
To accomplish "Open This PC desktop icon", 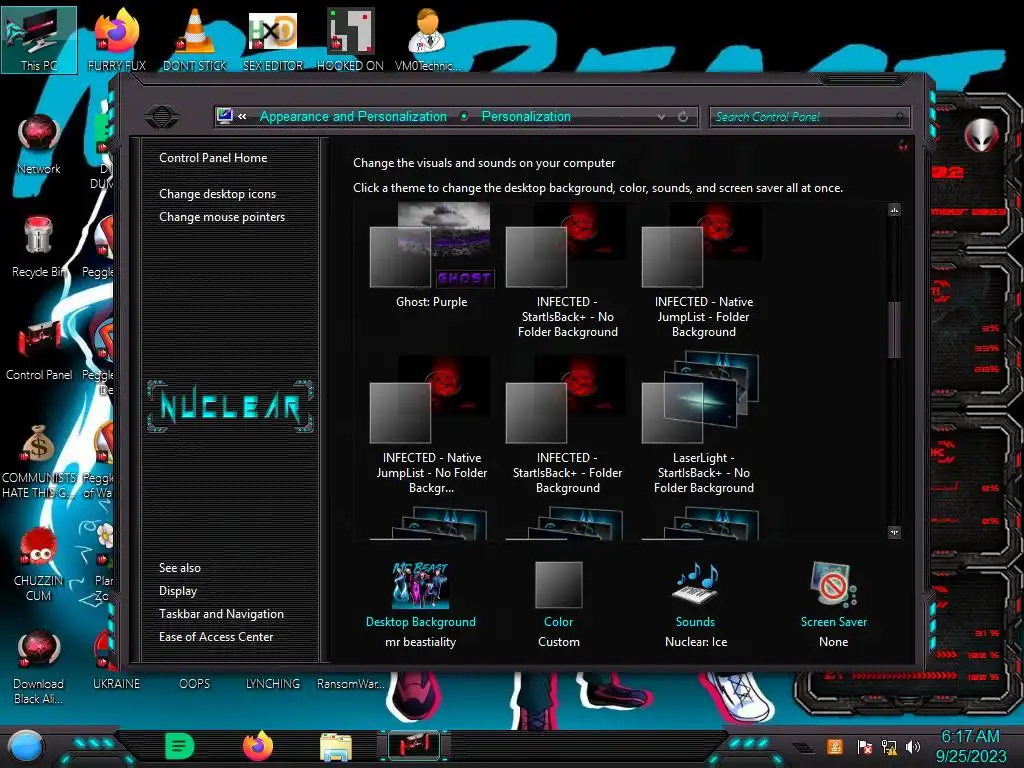I will coord(39,39).
